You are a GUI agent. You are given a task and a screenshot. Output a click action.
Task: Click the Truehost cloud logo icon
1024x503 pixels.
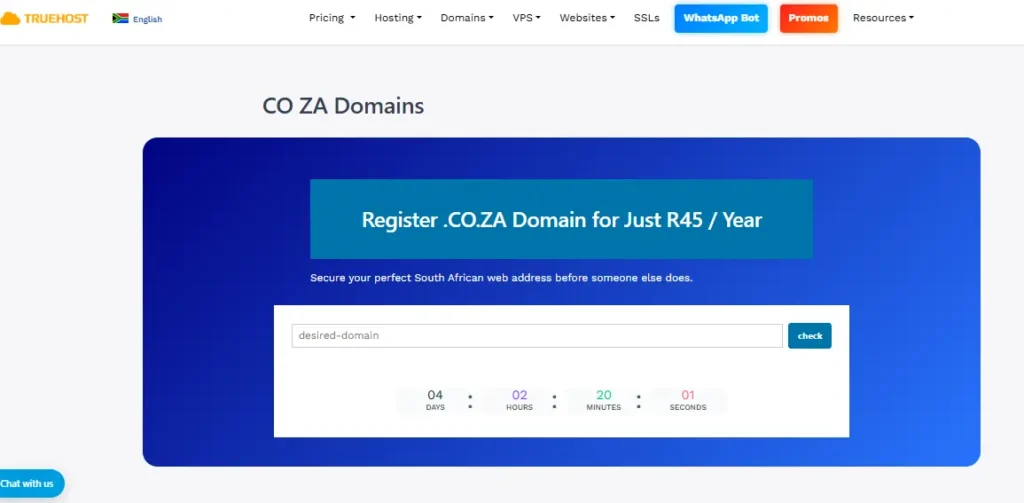tap(10, 18)
